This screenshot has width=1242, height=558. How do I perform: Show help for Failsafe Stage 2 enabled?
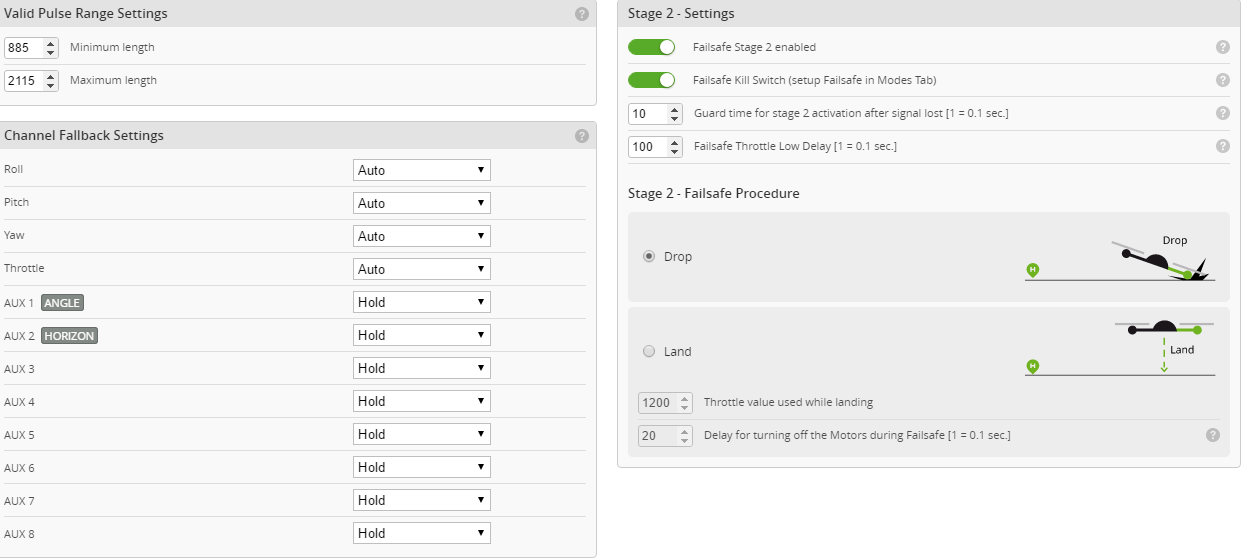click(1222, 47)
